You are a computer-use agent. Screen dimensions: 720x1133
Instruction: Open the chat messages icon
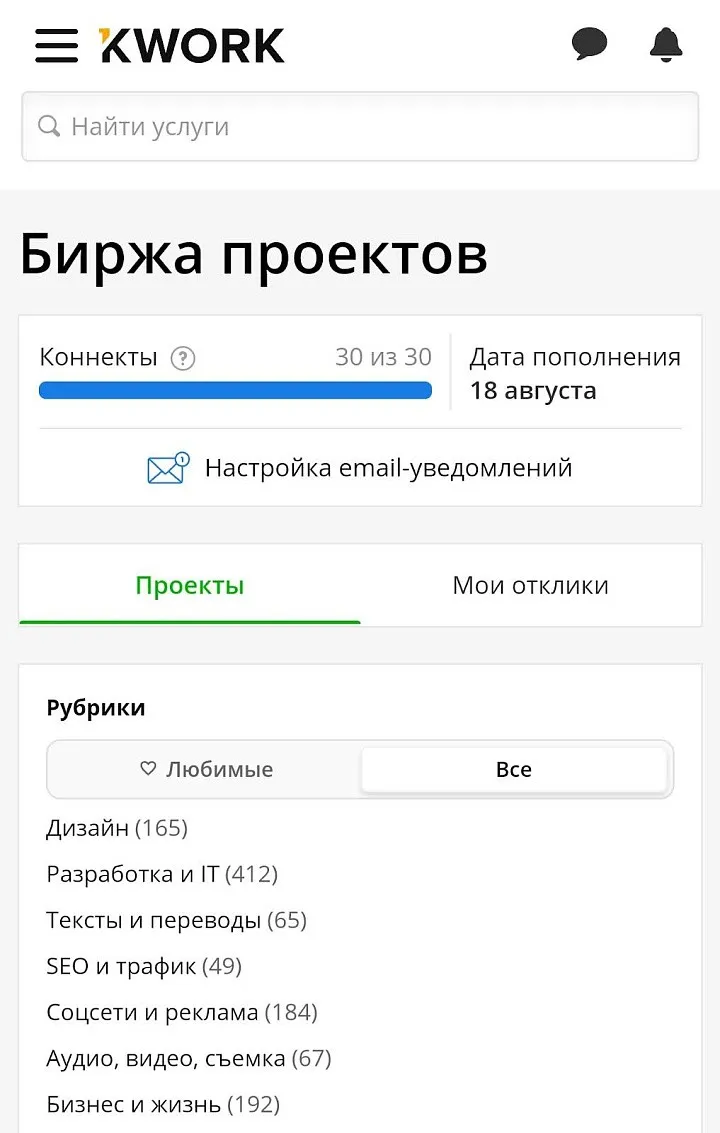589,43
